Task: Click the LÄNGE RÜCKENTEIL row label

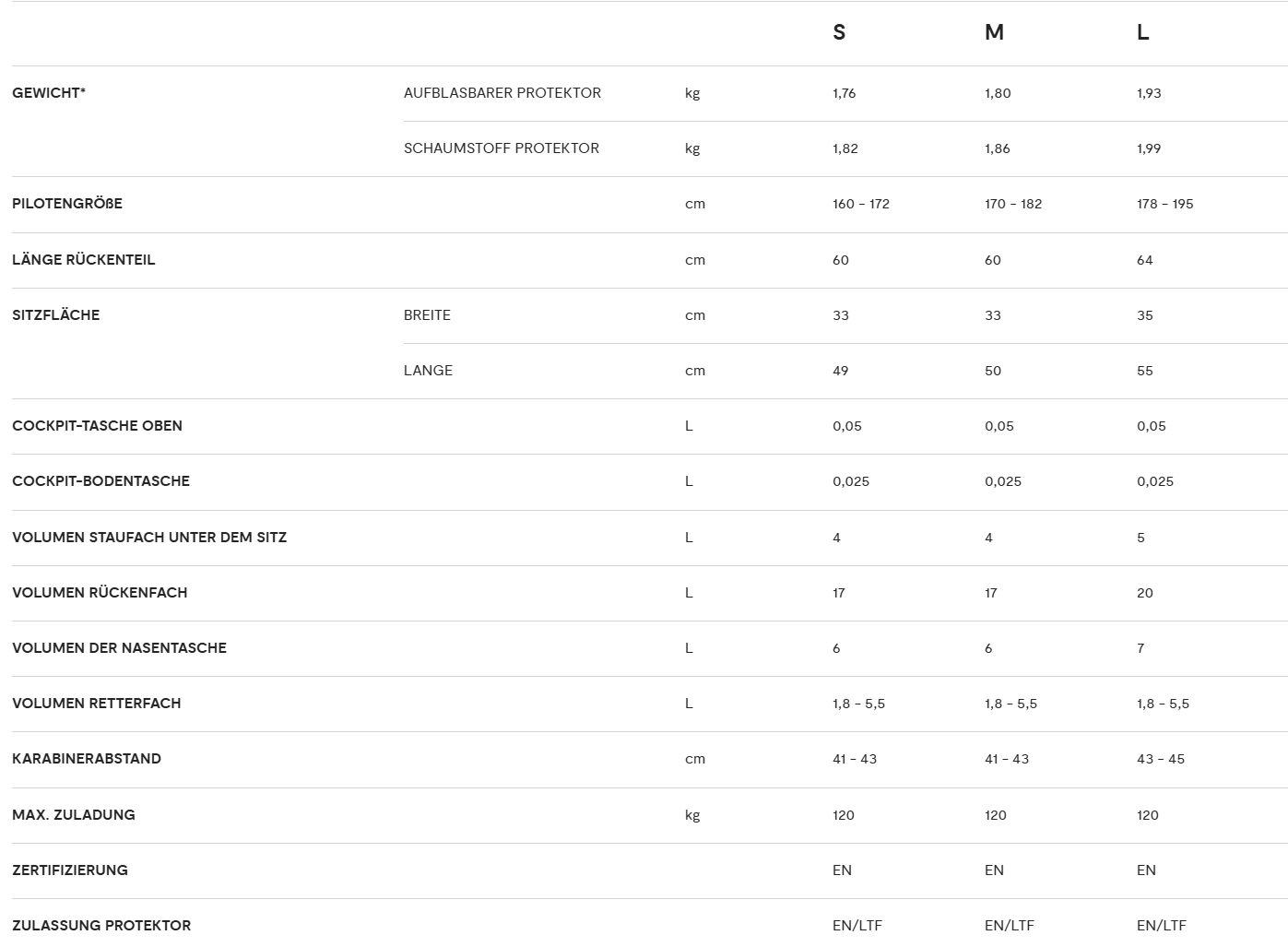Action: pyautogui.click(x=84, y=259)
